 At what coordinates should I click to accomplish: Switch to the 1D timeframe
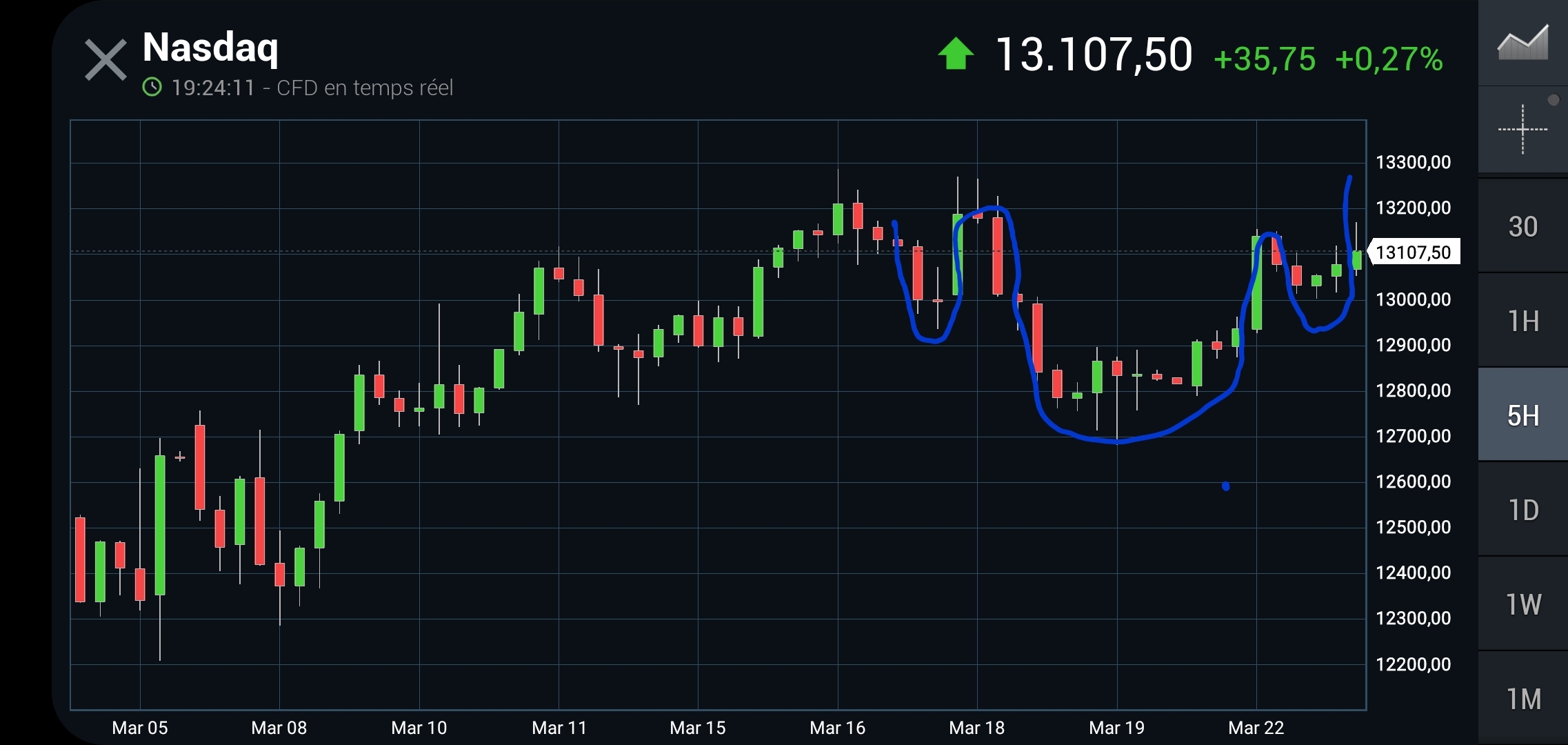pyautogui.click(x=1522, y=510)
